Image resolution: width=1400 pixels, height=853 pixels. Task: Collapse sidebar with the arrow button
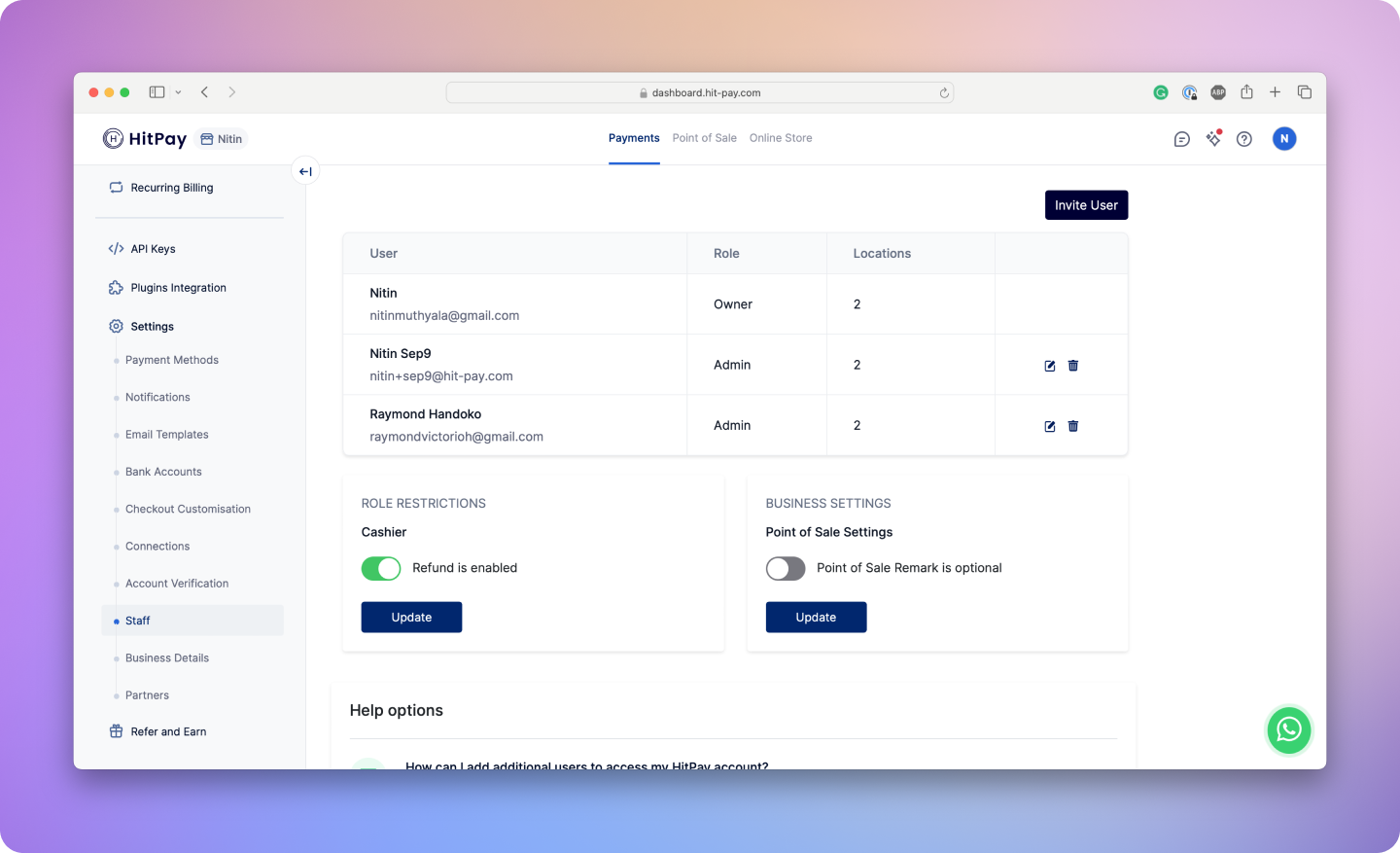click(305, 171)
